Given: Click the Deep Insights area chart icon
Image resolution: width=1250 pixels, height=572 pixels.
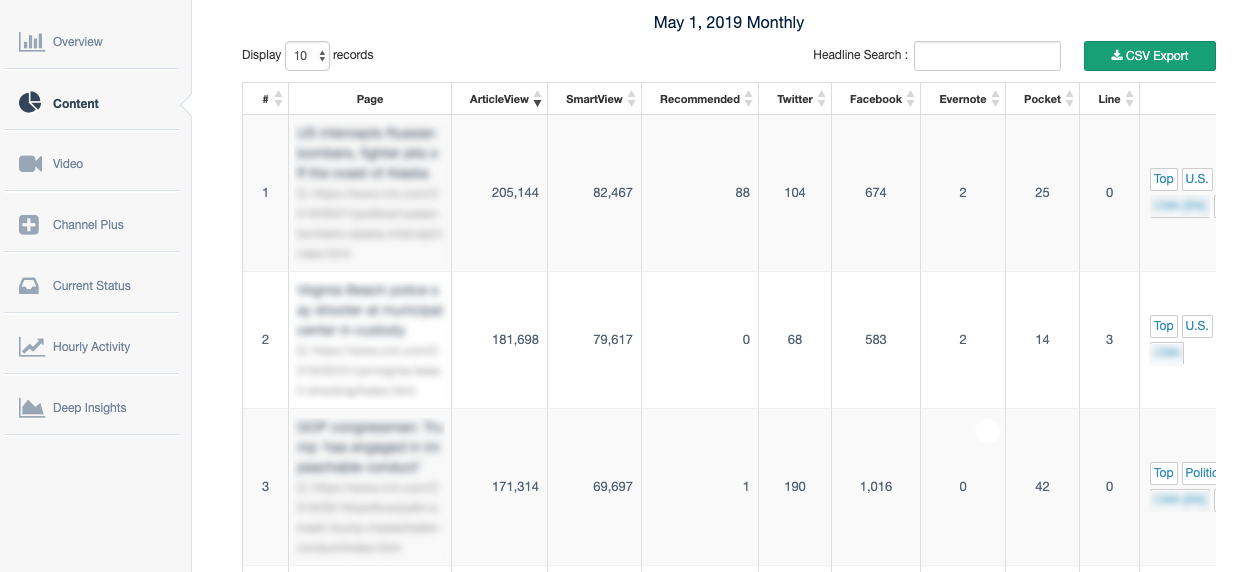Looking at the screenshot, I should click(x=31, y=408).
